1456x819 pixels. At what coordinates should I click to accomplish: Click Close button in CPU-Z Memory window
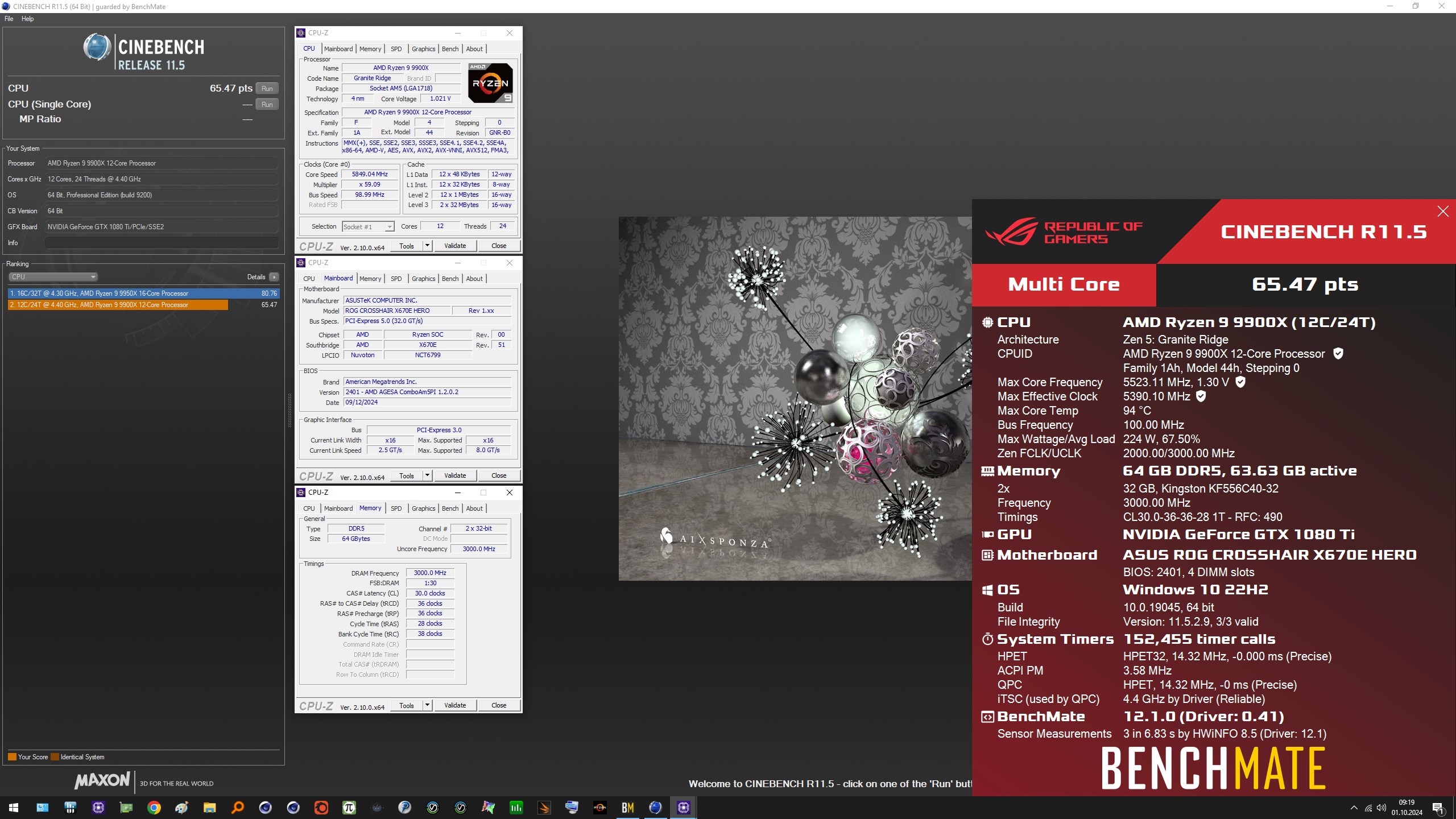[499, 705]
